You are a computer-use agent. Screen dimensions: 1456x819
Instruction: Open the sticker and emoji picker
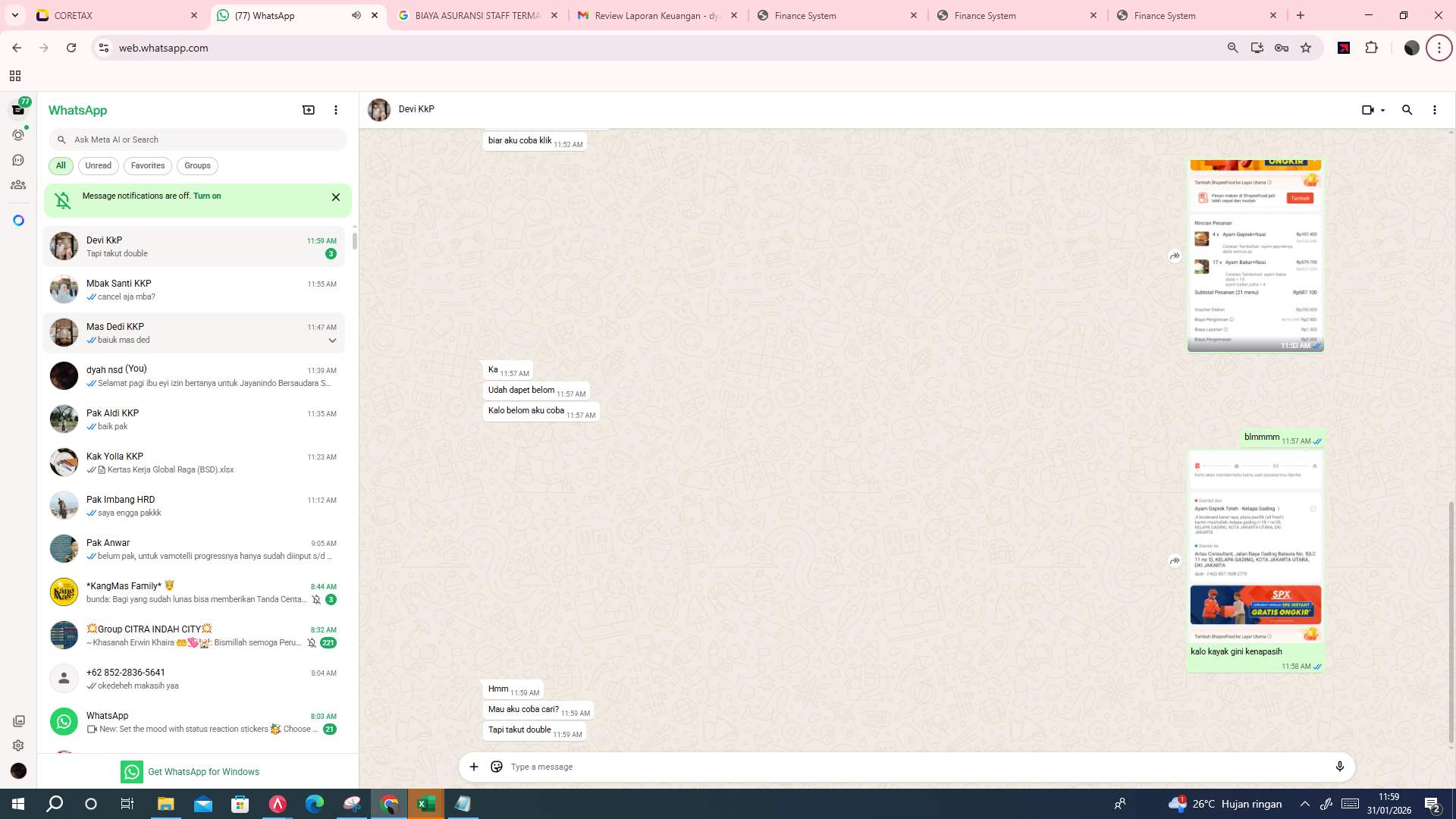tap(497, 767)
